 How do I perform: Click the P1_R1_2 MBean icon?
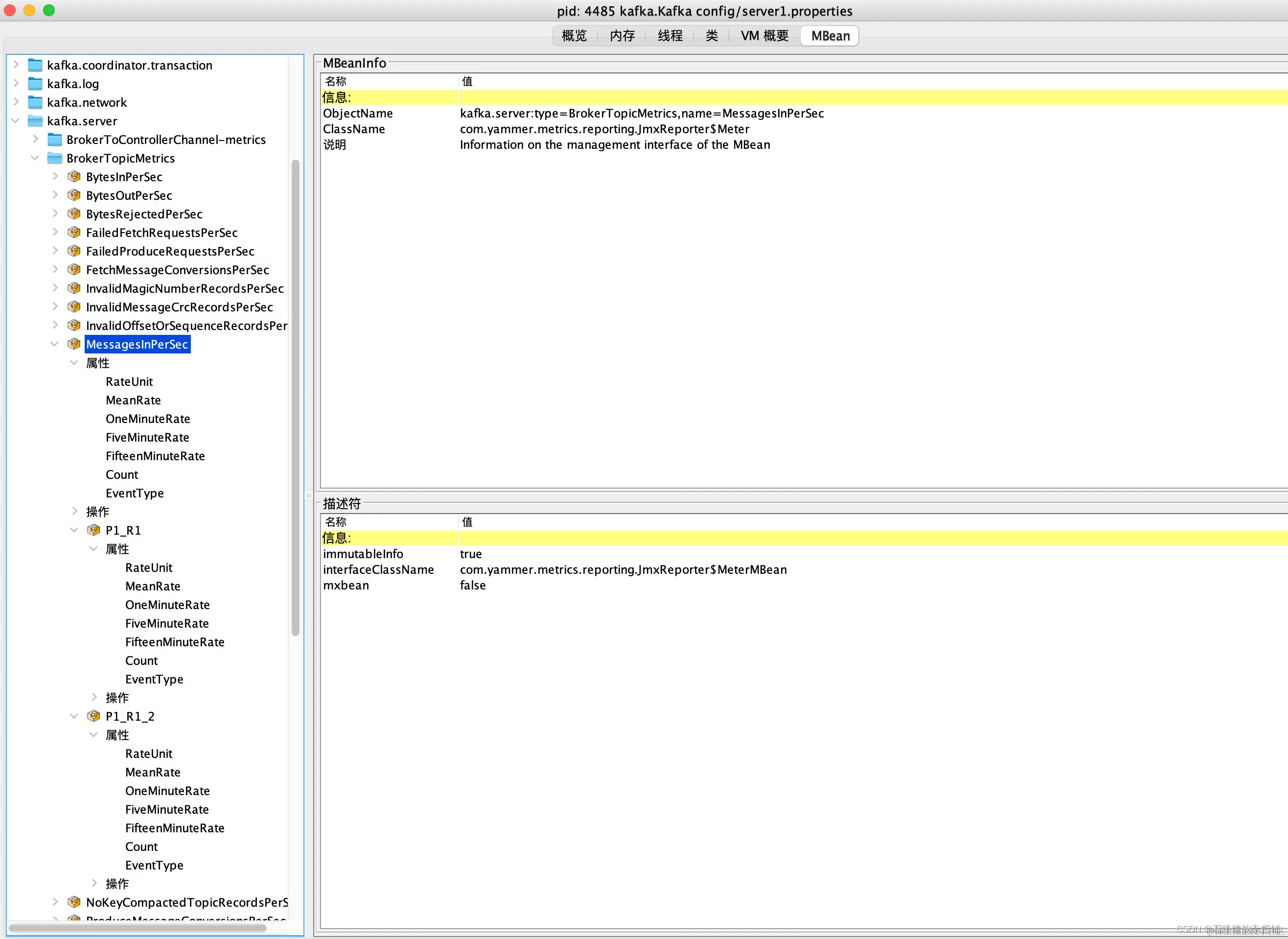click(94, 716)
